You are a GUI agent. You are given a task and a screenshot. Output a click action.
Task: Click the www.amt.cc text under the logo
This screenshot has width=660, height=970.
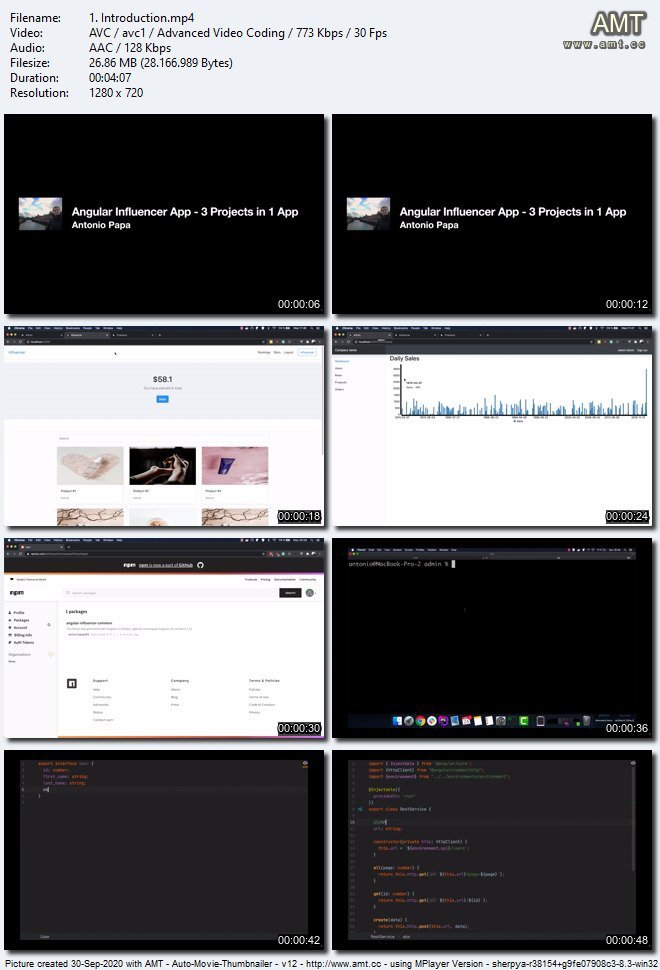click(x=604, y=44)
